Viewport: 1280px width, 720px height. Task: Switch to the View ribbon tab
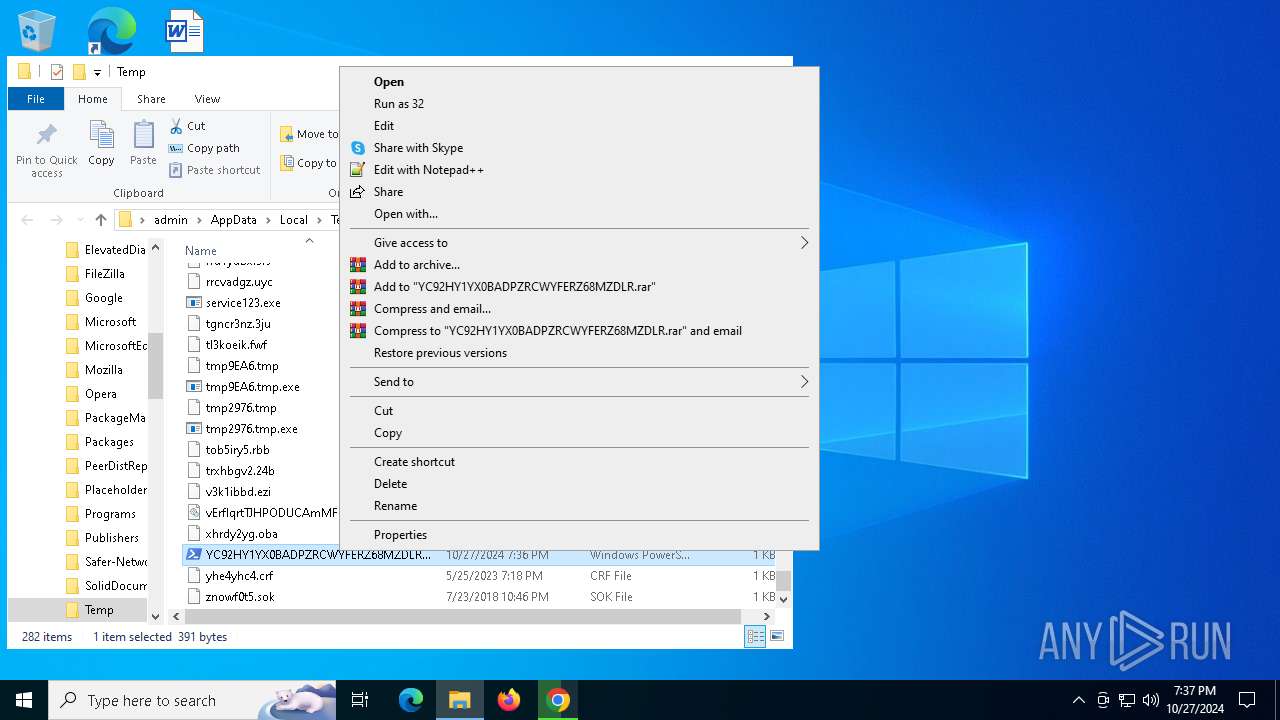pyautogui.click(x=207, y=99)
